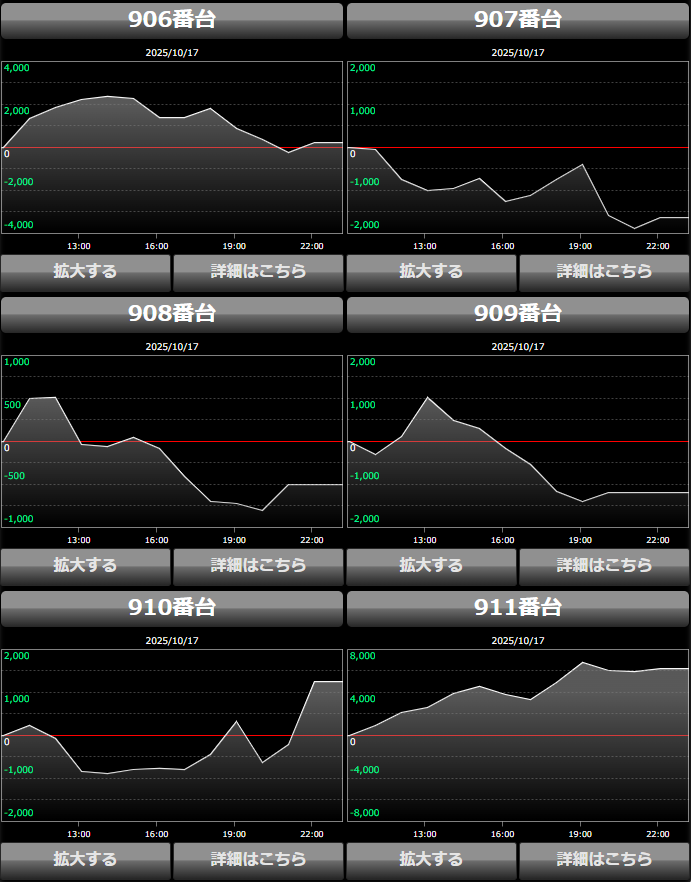Select 詳細はこちら under the 909番台 chart

pyautogui.click(x=604, y=565)
